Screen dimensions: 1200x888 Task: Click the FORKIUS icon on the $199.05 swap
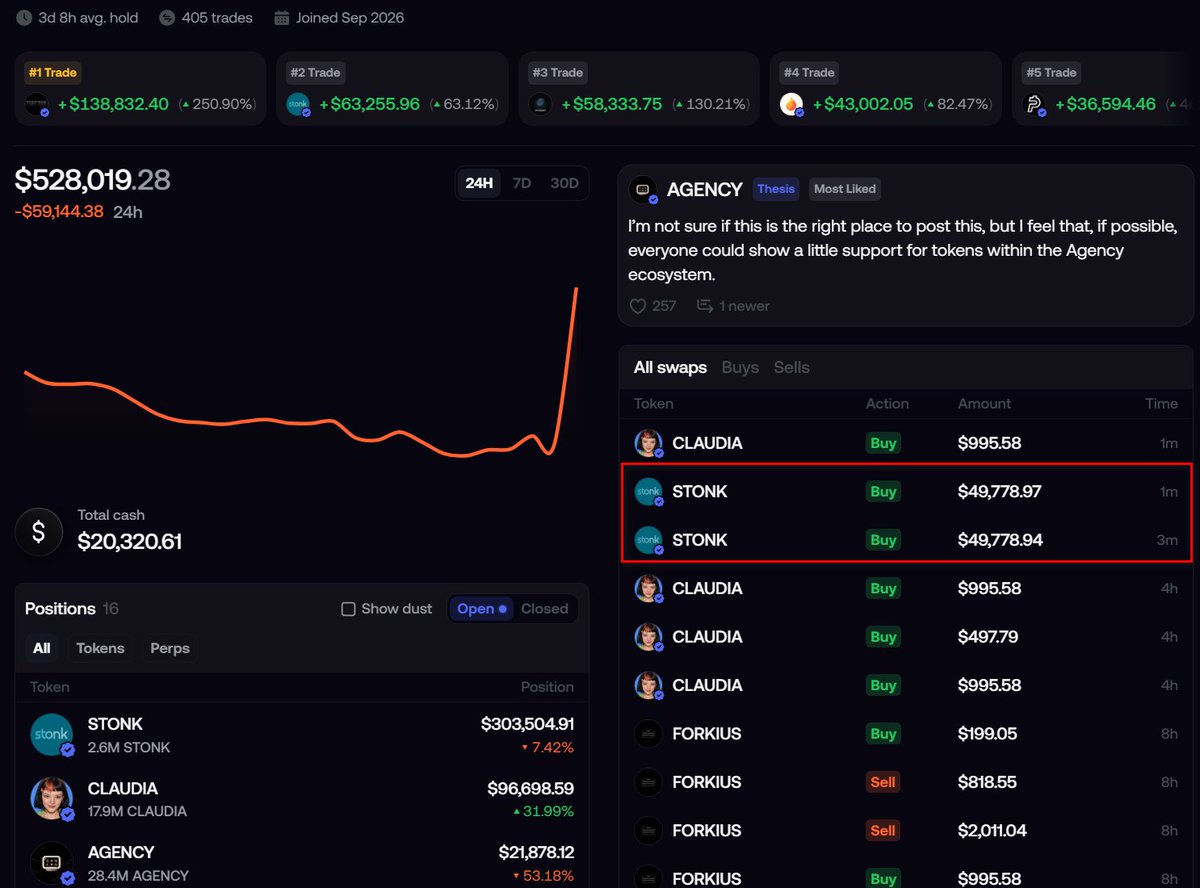point(649,734)
